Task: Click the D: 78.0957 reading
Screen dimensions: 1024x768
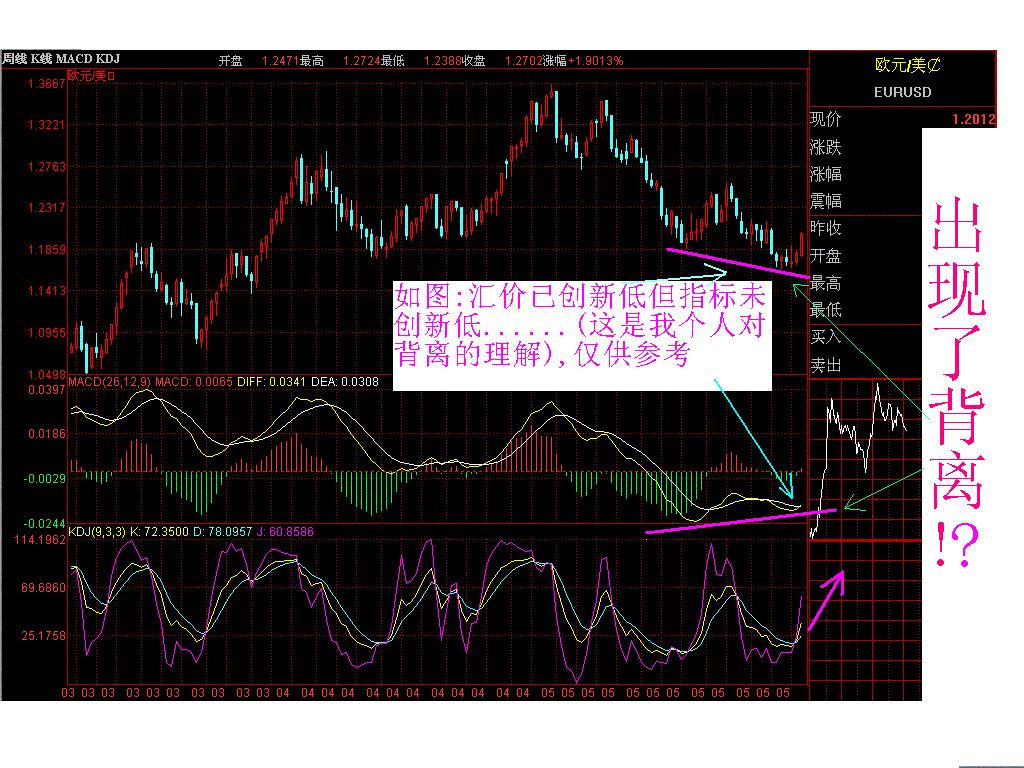Action: [222, 532]
